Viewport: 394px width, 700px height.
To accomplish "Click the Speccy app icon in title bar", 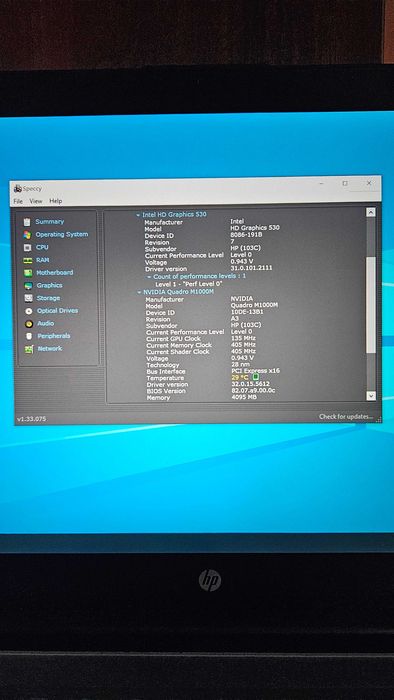I will (18, 188).
